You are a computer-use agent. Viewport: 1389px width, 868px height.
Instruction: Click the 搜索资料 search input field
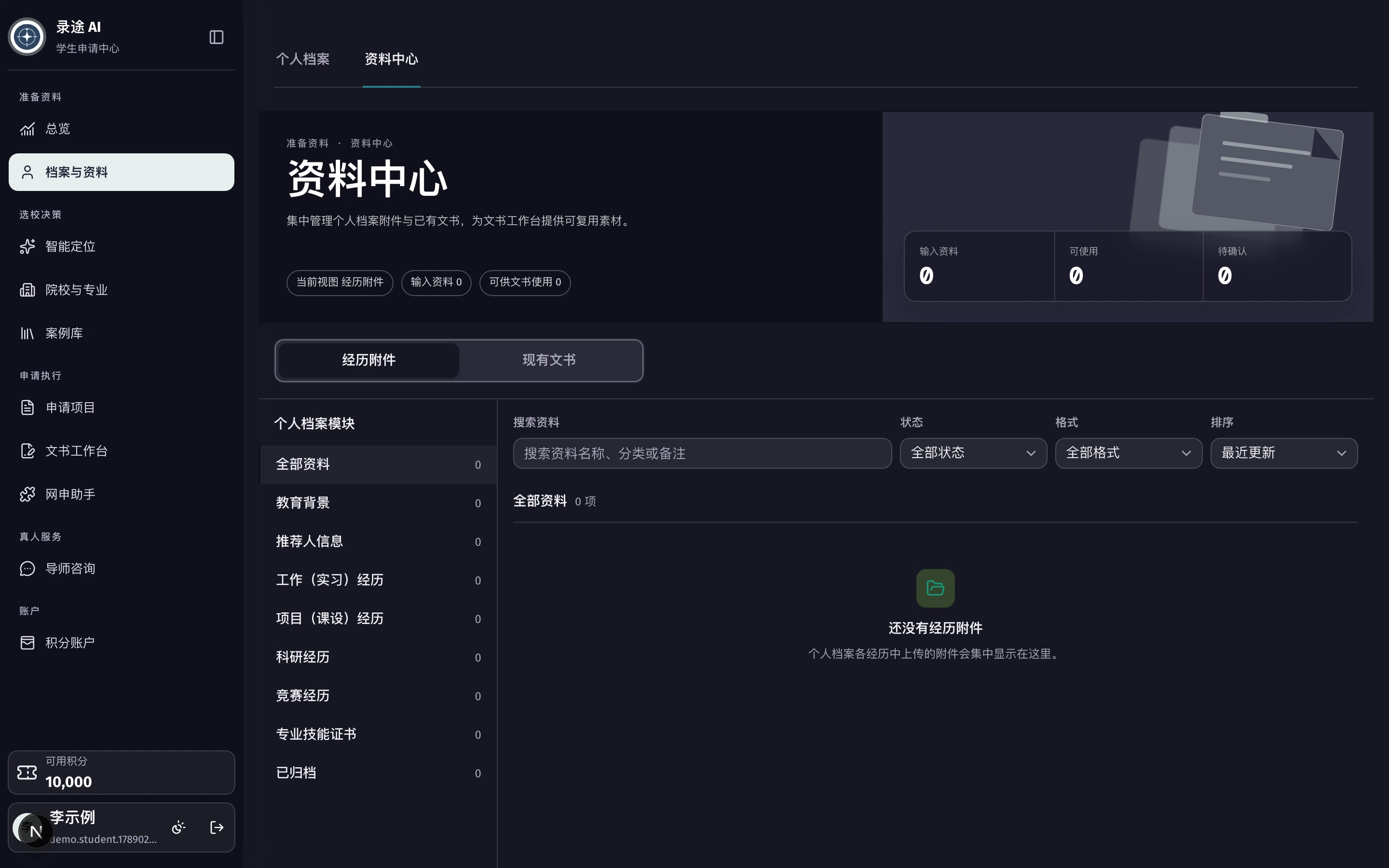coord(702,453)
